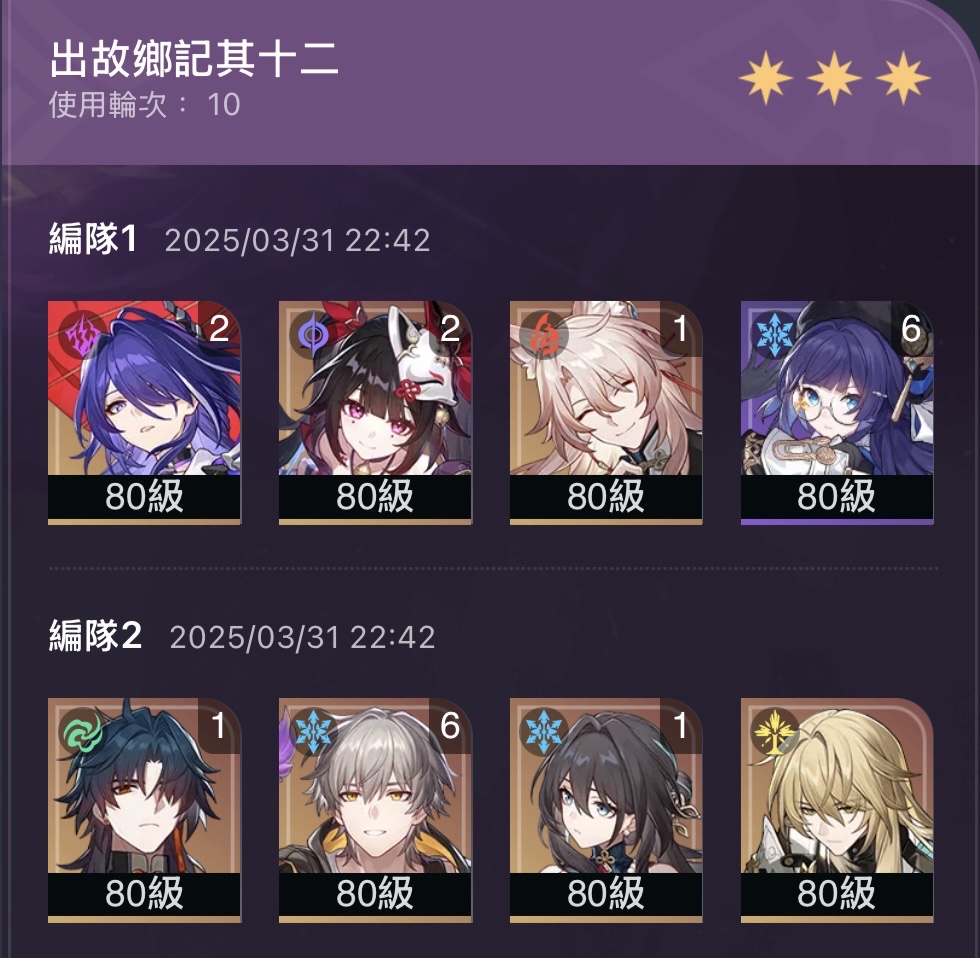This screenshot has width=980, height=958.
Task: Click the yellow Imaginary element icon
Action: click(x=774, y=732)
